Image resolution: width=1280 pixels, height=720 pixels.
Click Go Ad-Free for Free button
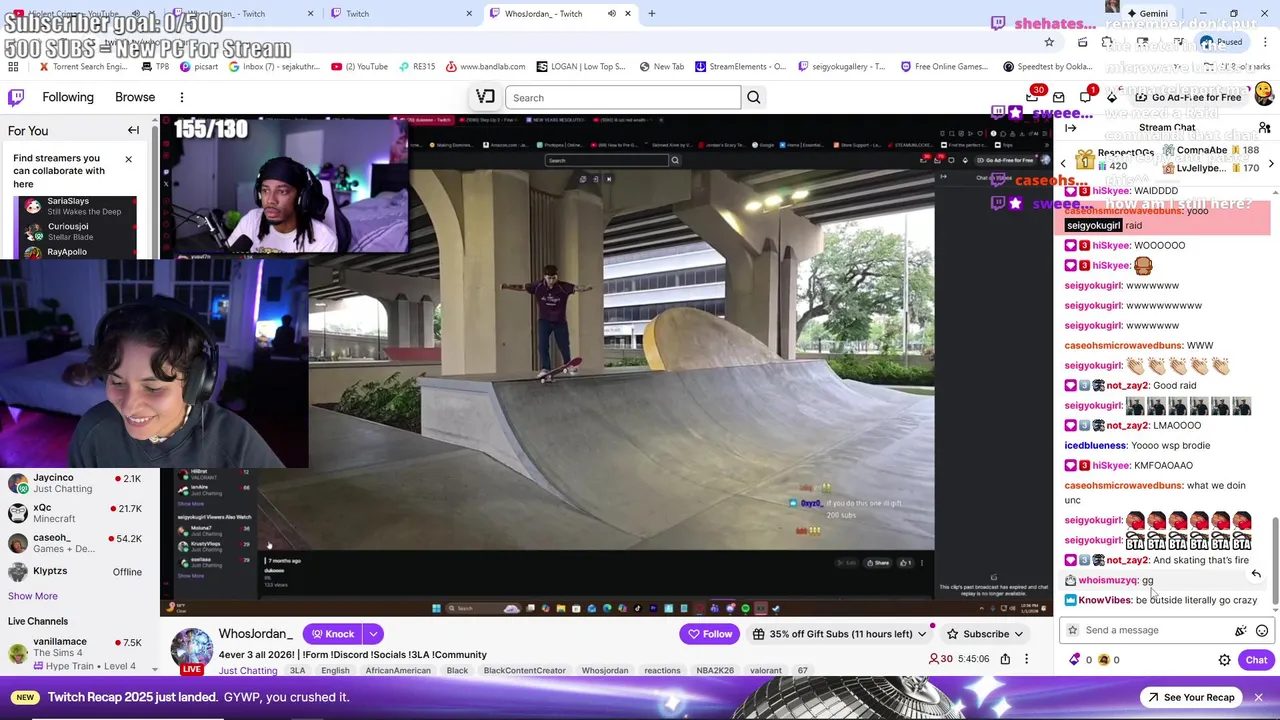[x=1187, y=97]
